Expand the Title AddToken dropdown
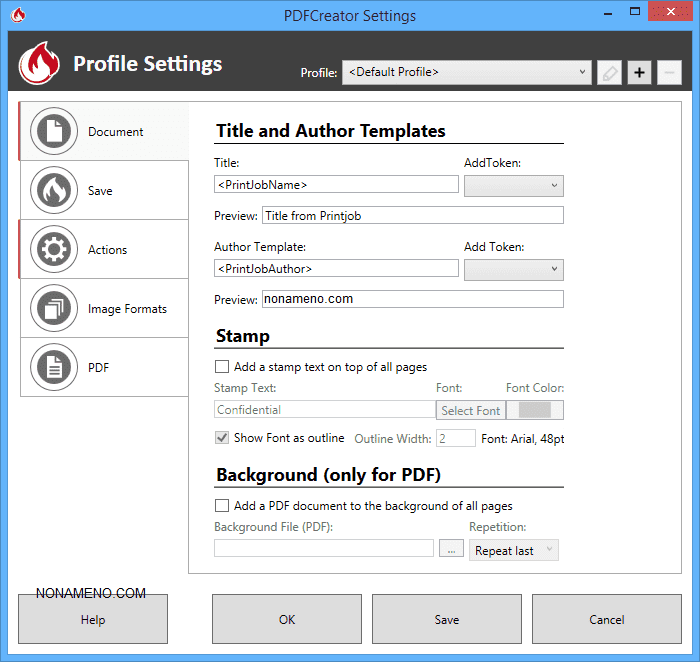This screenshot has width=700, height=662. [513, 185]
